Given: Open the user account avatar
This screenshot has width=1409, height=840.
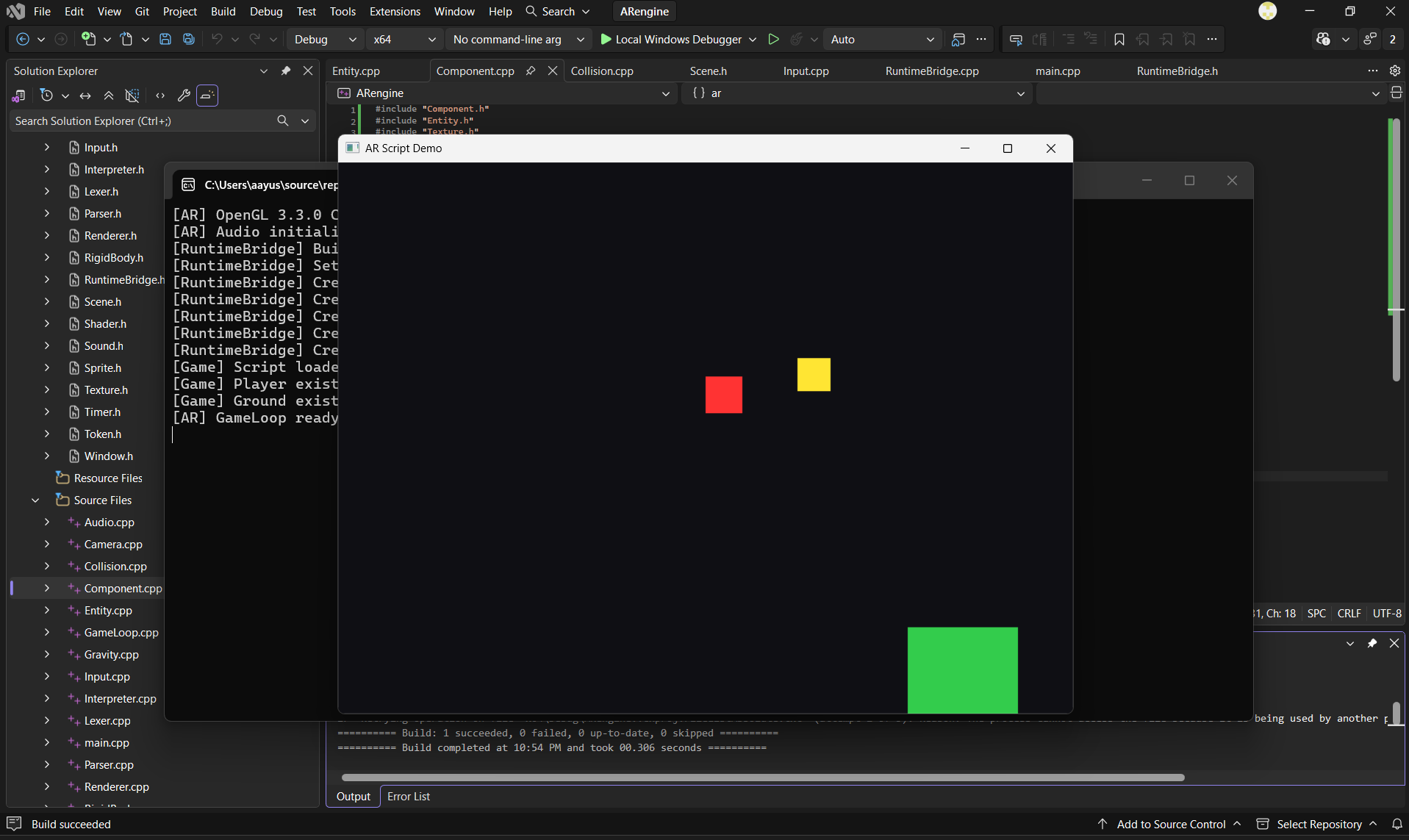Looking at the screenshot, I should click(x=1267, y=11).
